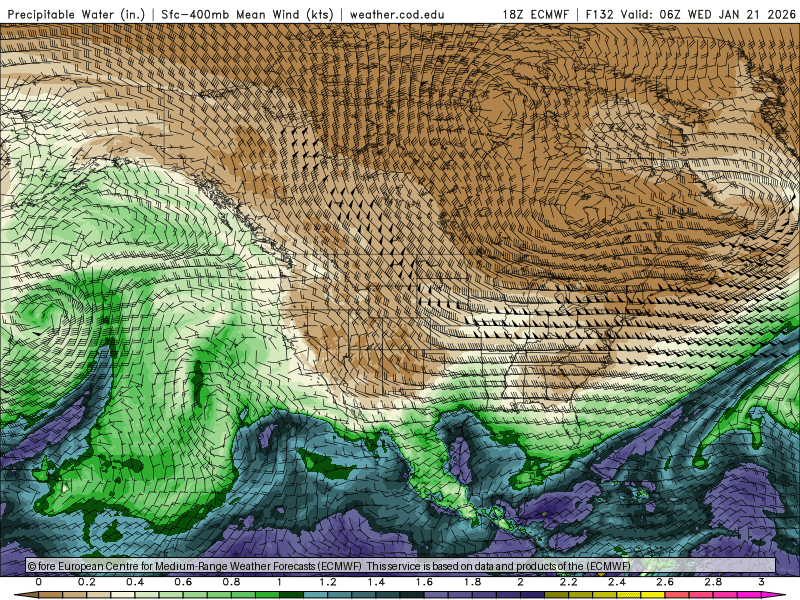
Task: Click the '2' colorbar scale label
Action: click(x=520, y=582)
